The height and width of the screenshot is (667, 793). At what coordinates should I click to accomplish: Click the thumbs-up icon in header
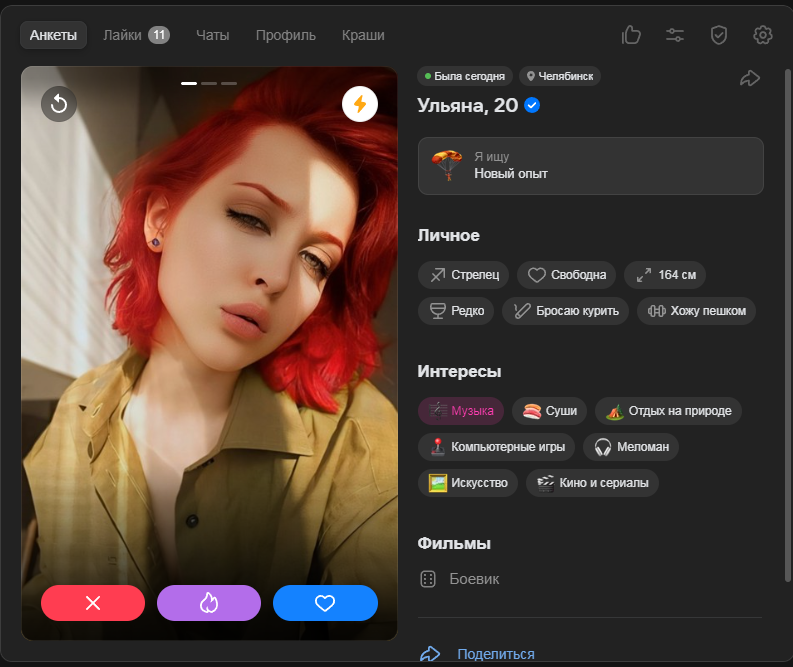point(631,35)
